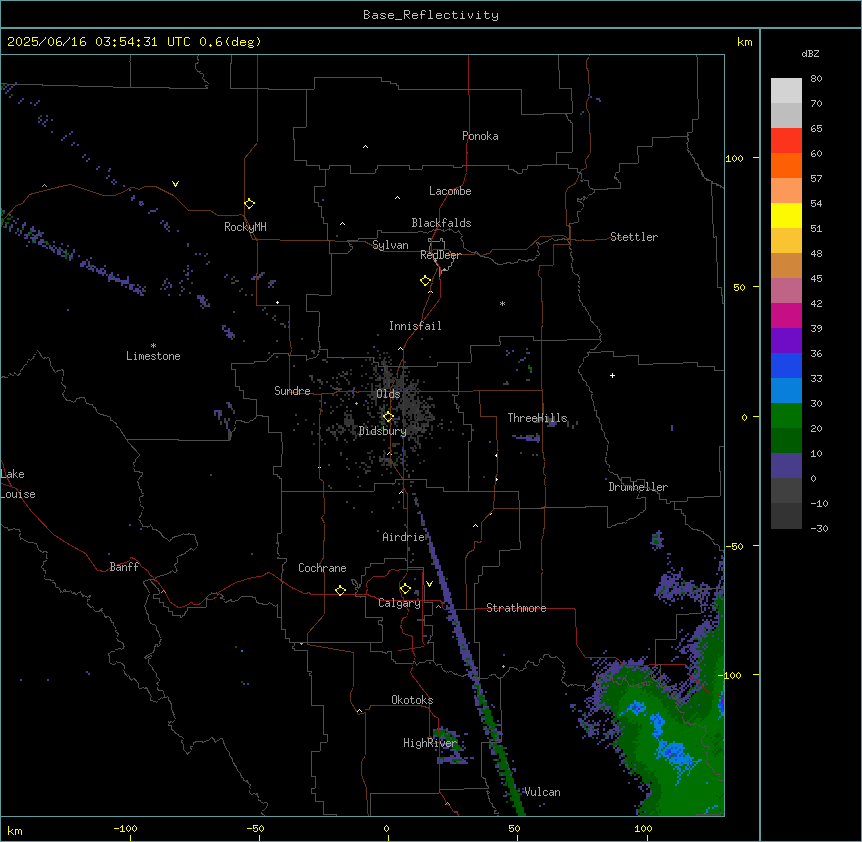Click the yellow V marker northwest of RockyMH
Viewport: 862px width, 842px height.
pyautogui.click(x=175, y=184)
